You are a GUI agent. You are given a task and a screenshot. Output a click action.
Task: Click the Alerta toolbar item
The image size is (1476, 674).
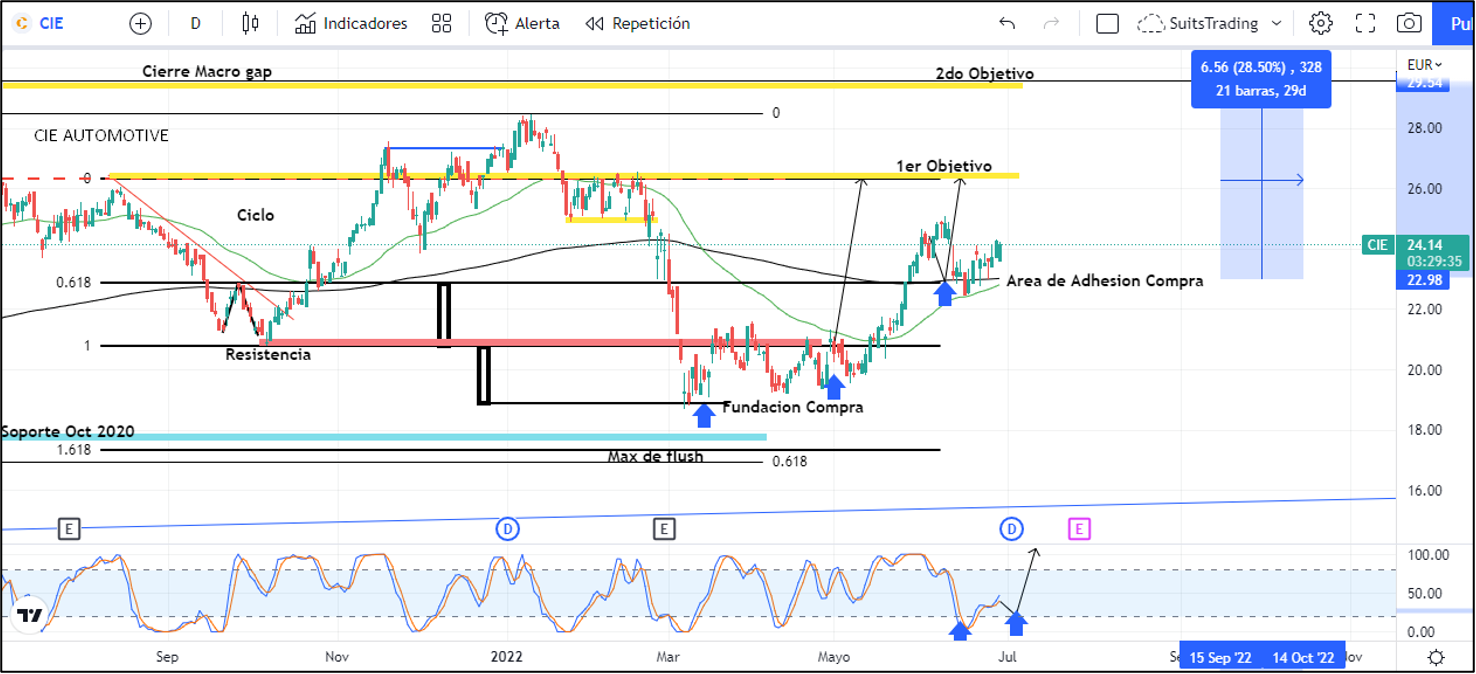(x=522, y=23)
